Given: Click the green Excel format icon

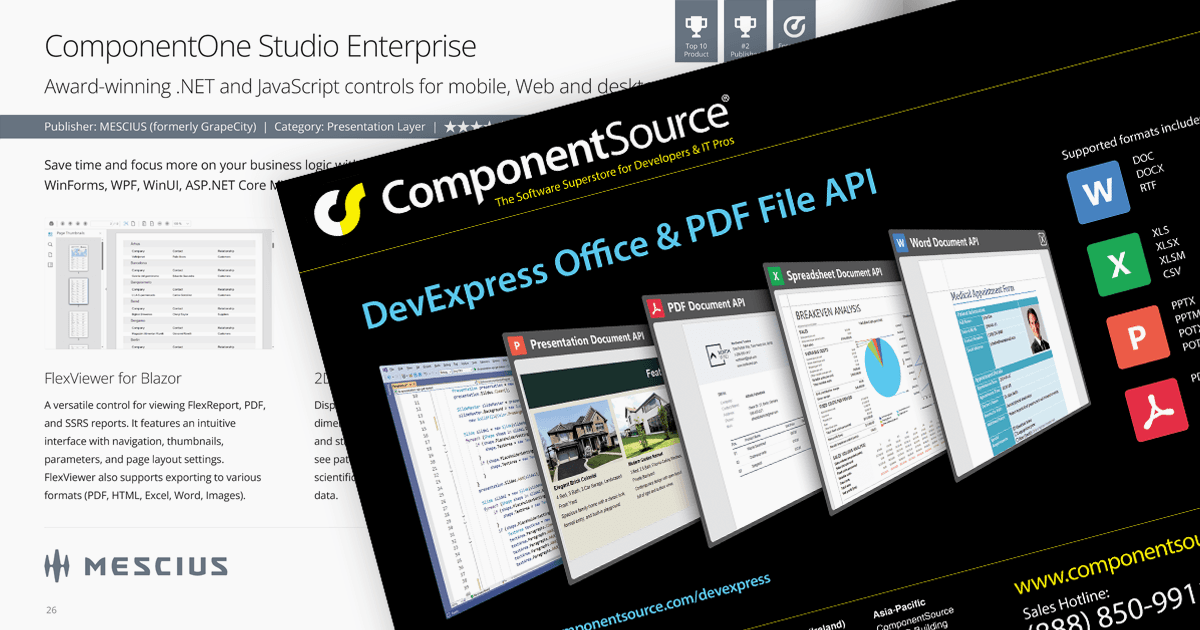Looking at the screenshot, I should point(1120,265).
